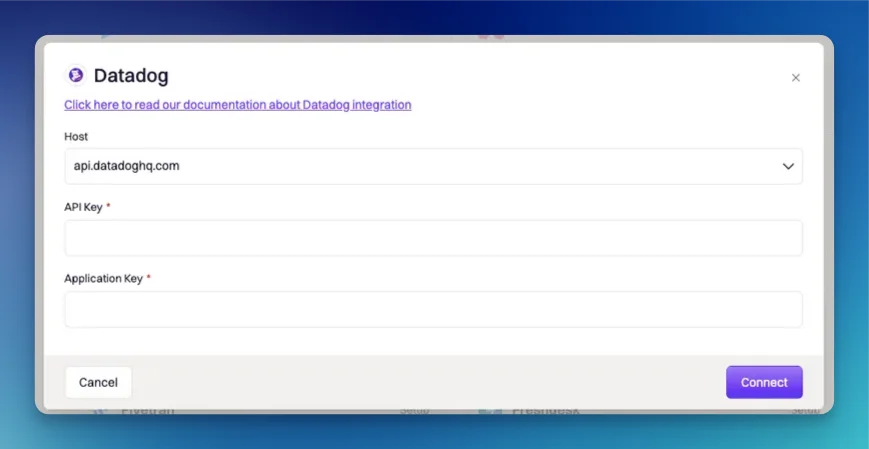
Task: Open the Datadog integration documentation link
Action: (238, 105)
